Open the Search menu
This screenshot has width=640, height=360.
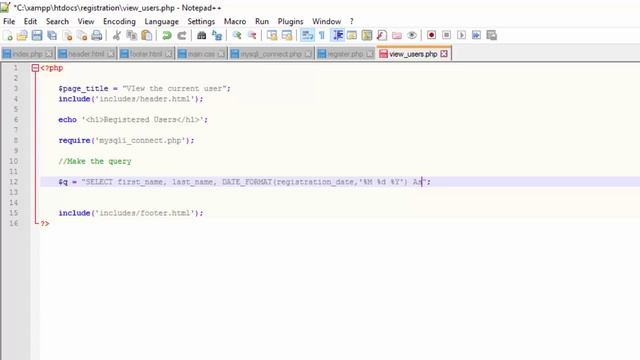[57, 21]
